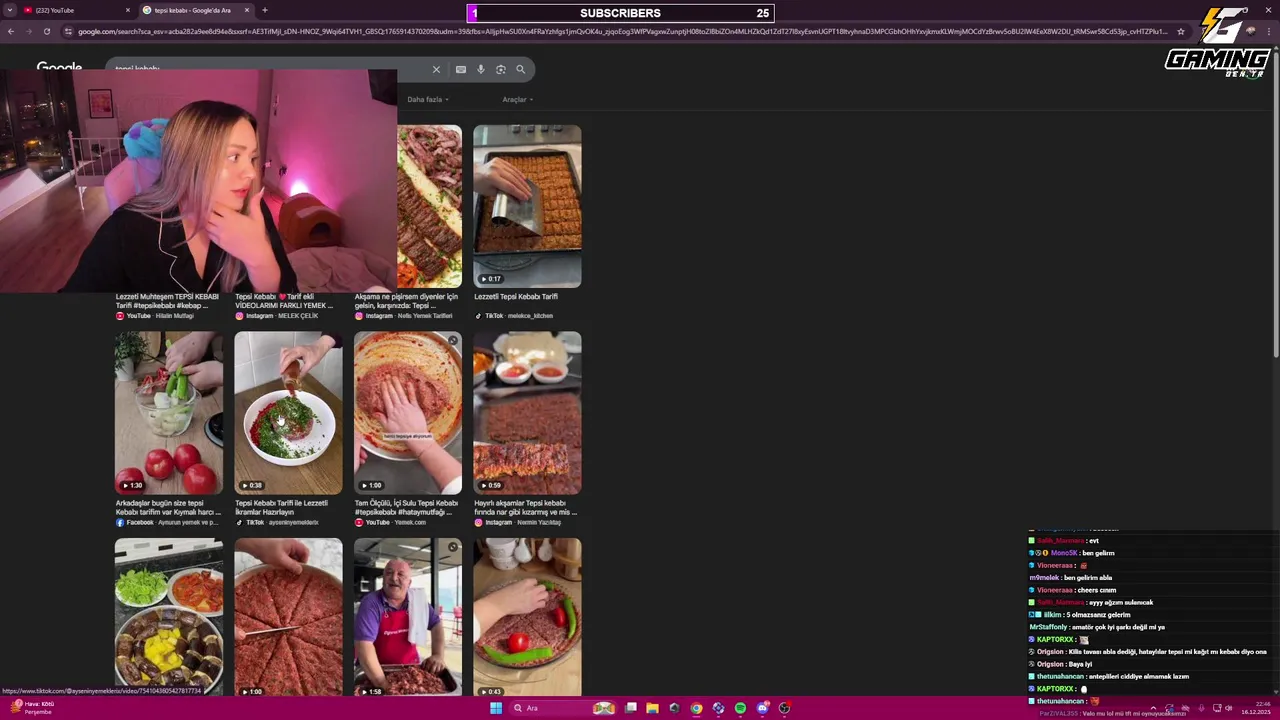Click the Google logo
The width and height of the screenshot is (1280, 720).
point(59,66)
